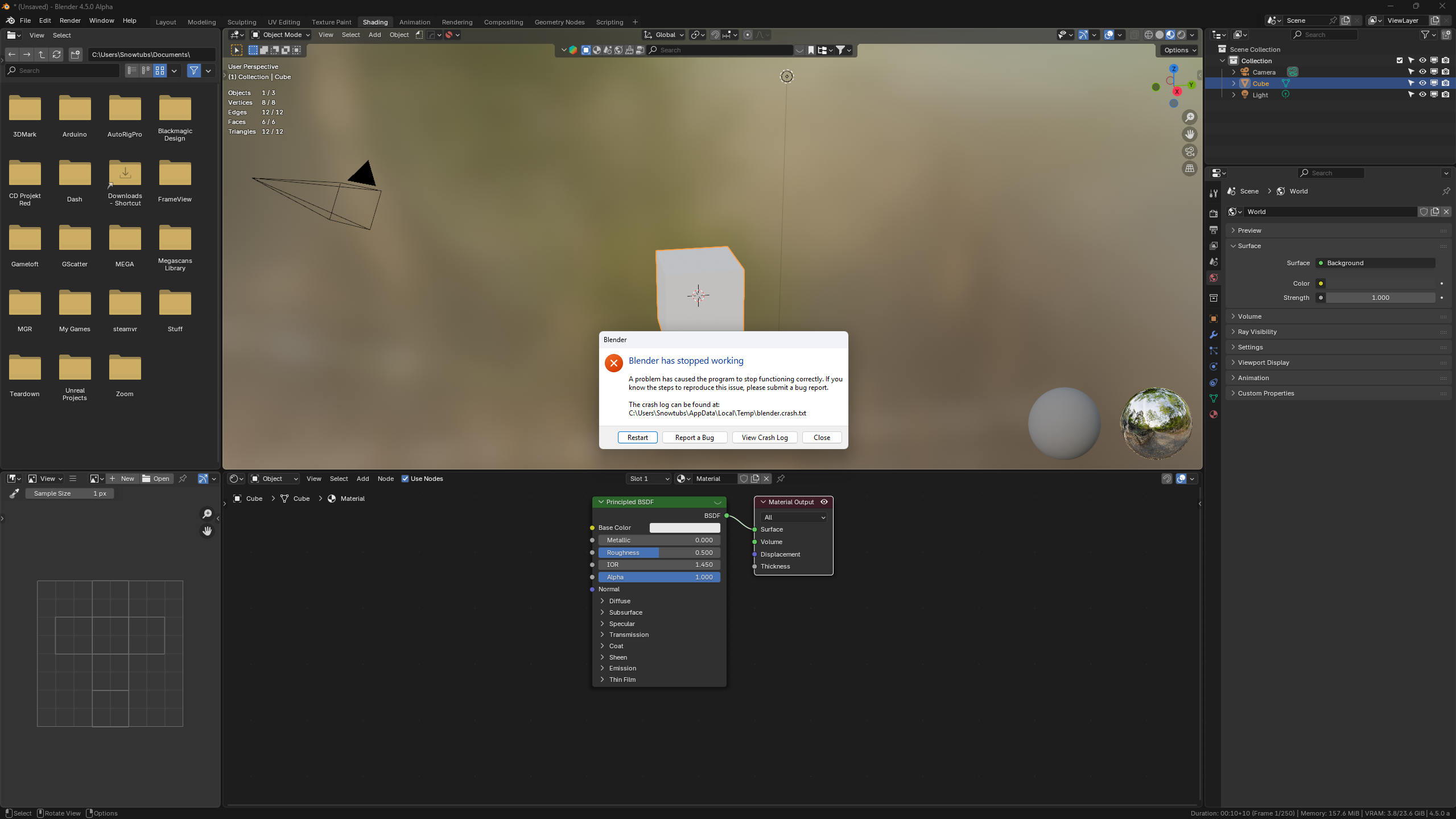This screenshot has height=819, width=1456.
Task: Hide the Cube in viewport eye icon
Action: coord(1422,83)
